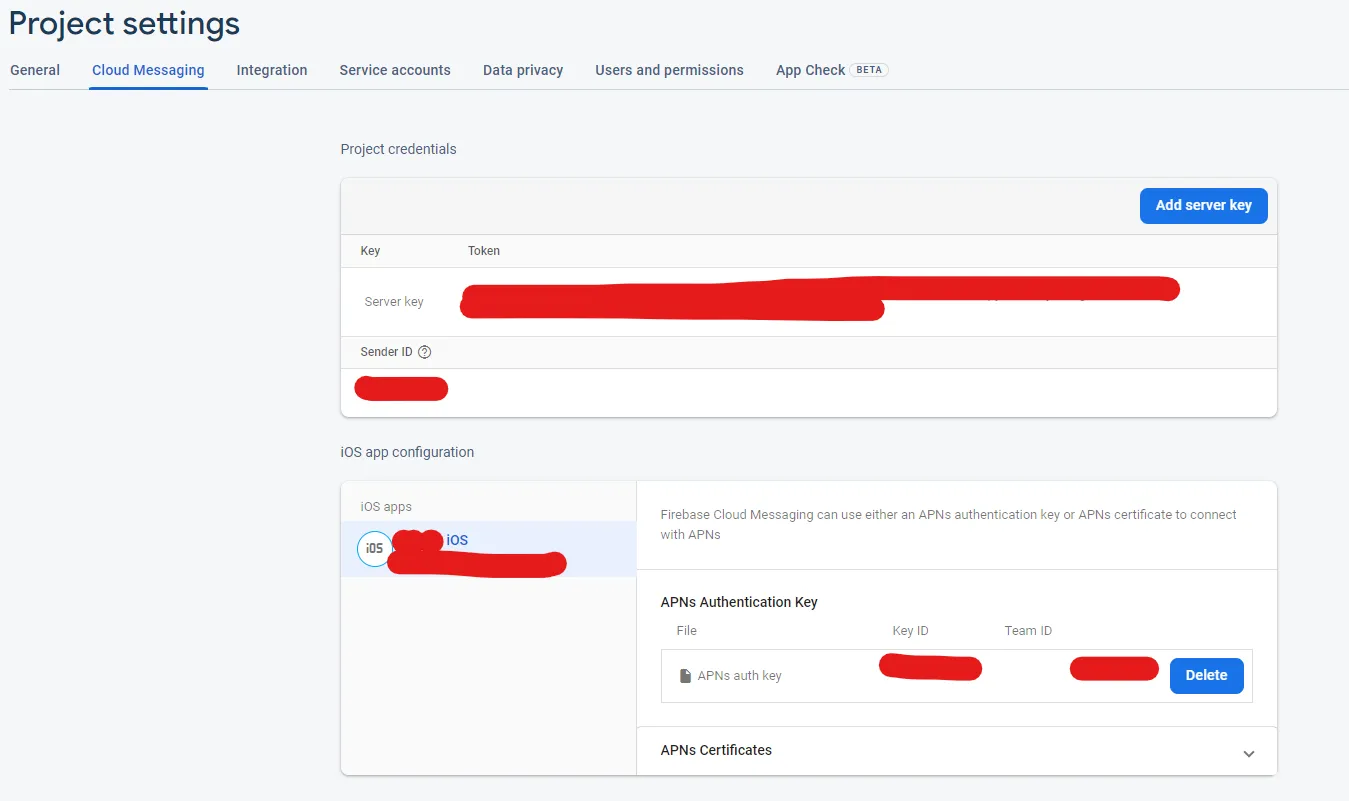Viewport: 1349px width, 801px height.
Task: Click the Sender ID help icon
Action: tap(425, 352)
